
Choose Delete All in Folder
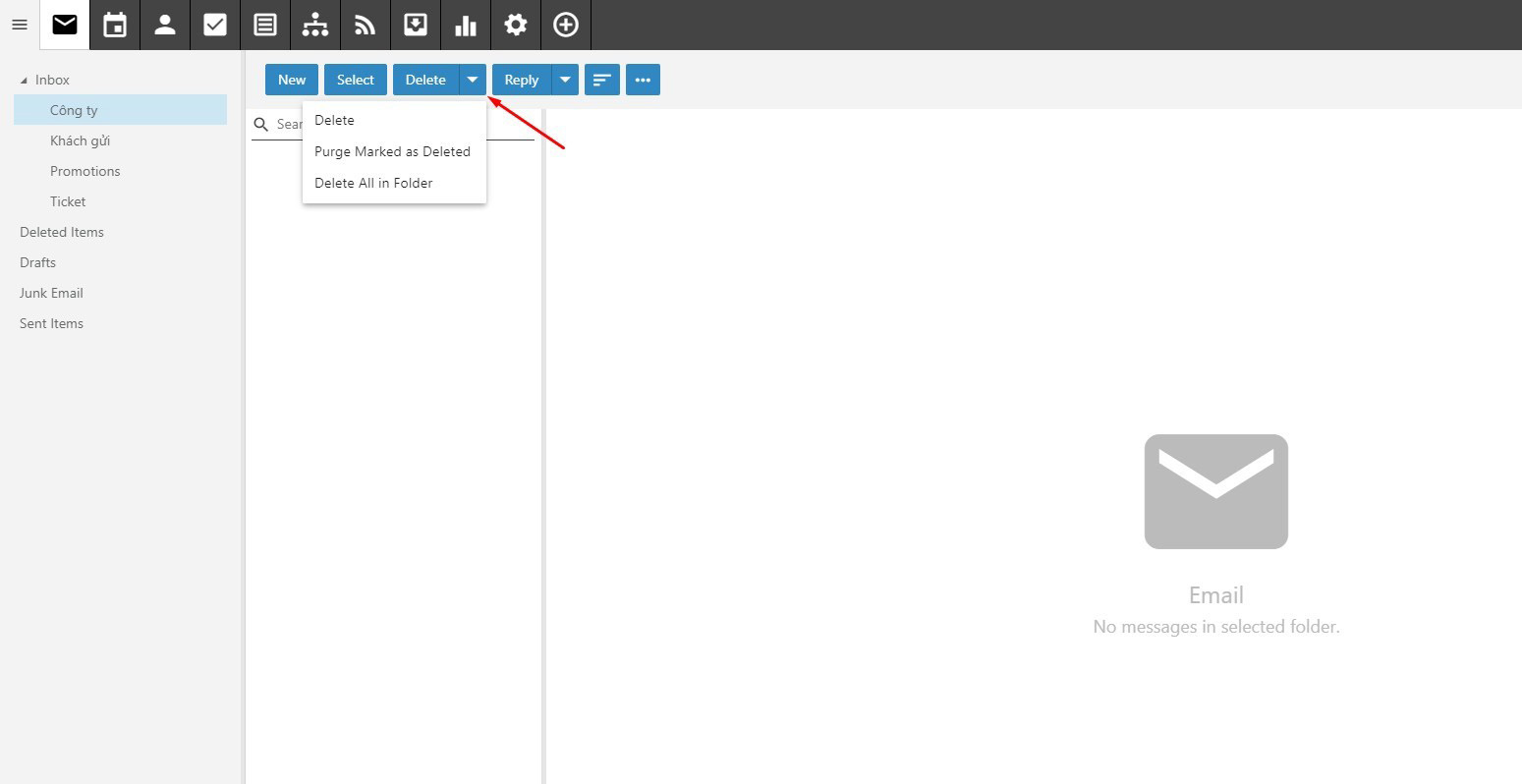pyautogui.click(x=373, y=183)
